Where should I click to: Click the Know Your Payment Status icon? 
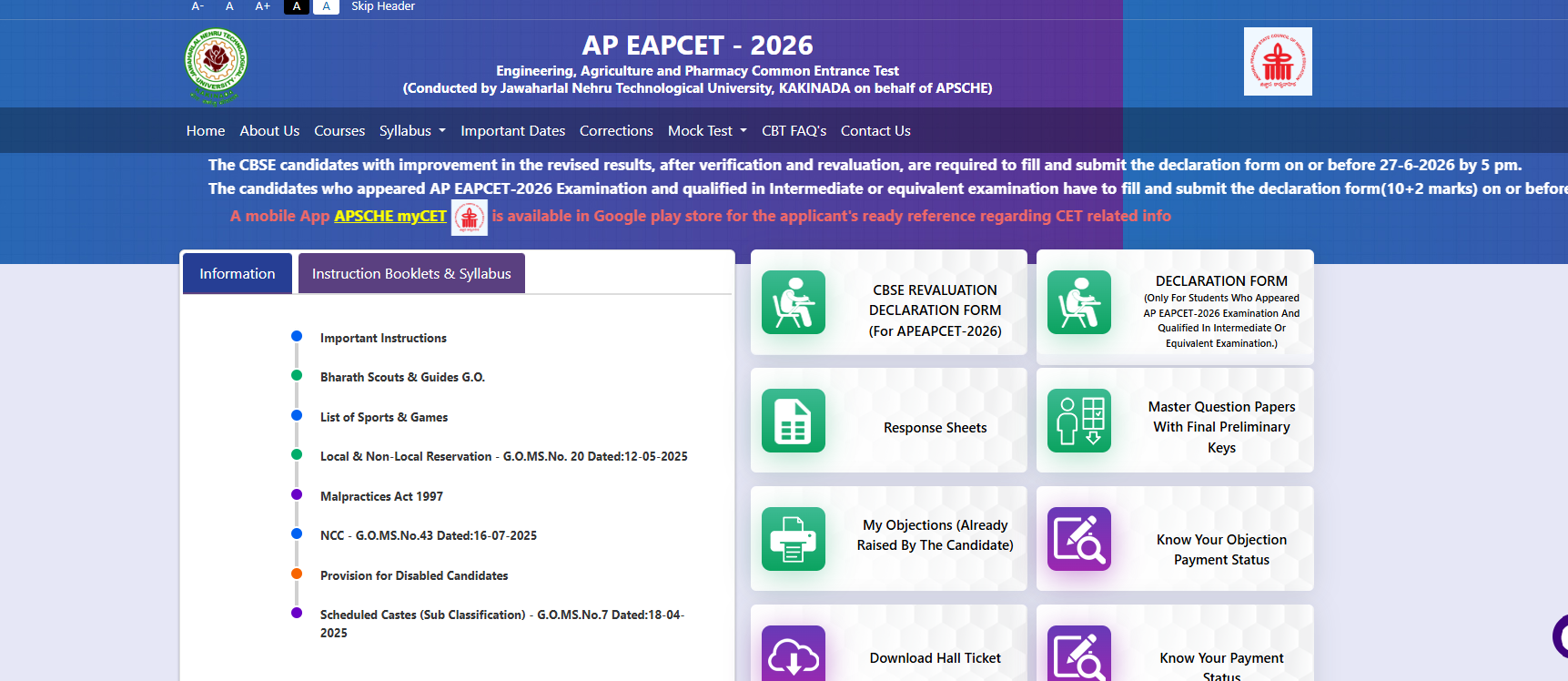pos(1079,654)
